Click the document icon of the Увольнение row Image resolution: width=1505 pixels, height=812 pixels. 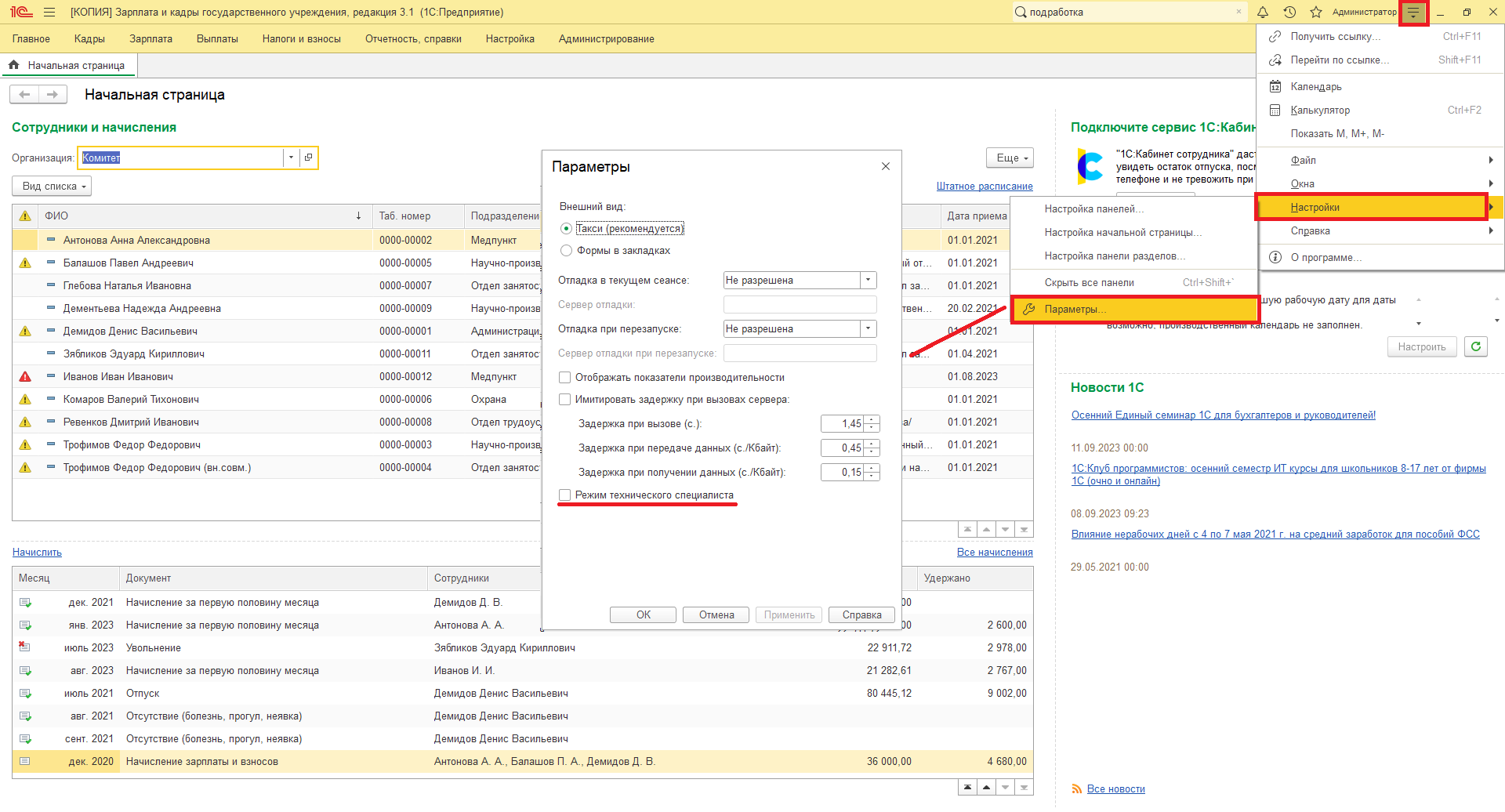[25, 647]
